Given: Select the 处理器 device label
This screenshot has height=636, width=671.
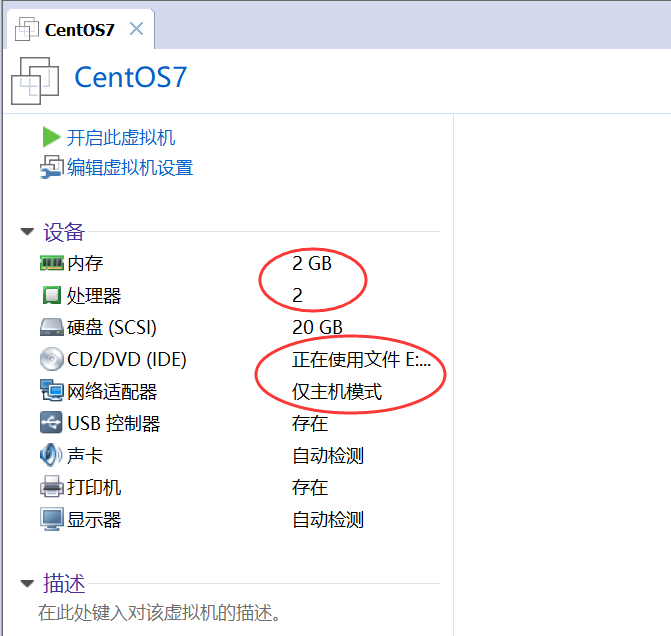Looking at the screenshot, I should pos(94,295).
